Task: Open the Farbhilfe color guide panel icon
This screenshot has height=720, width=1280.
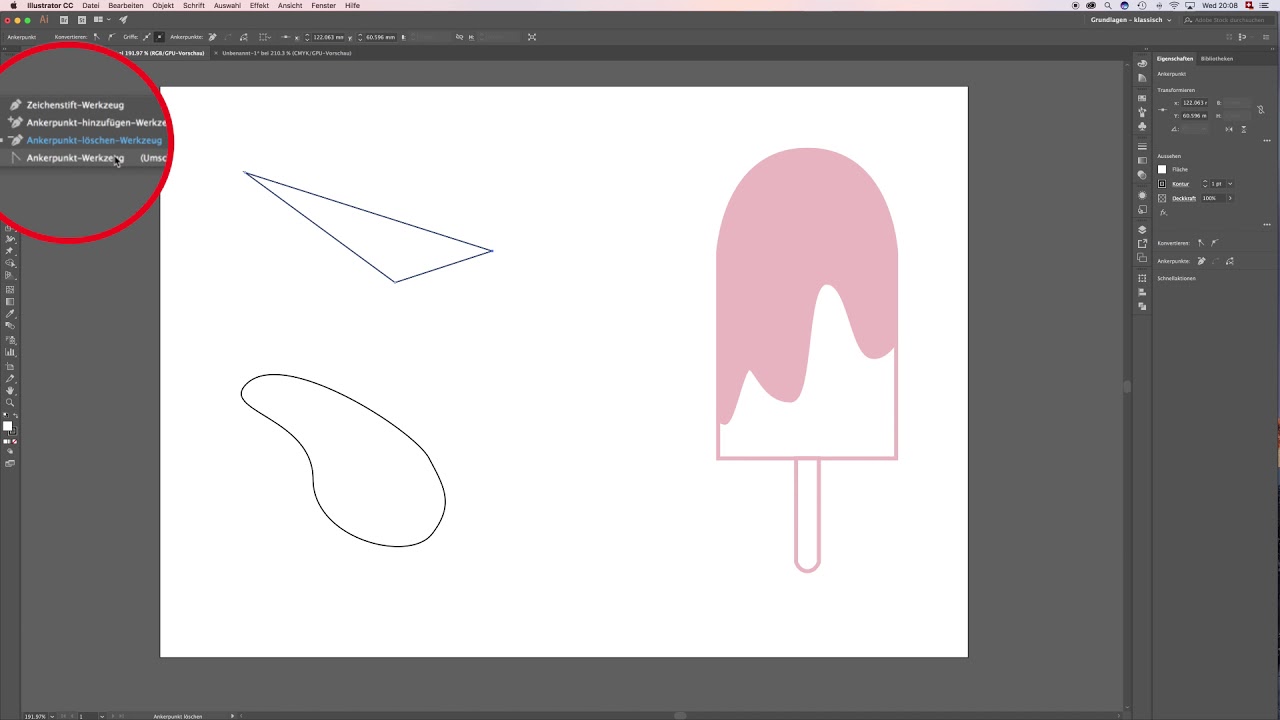Action: [x=1142, y=77]
